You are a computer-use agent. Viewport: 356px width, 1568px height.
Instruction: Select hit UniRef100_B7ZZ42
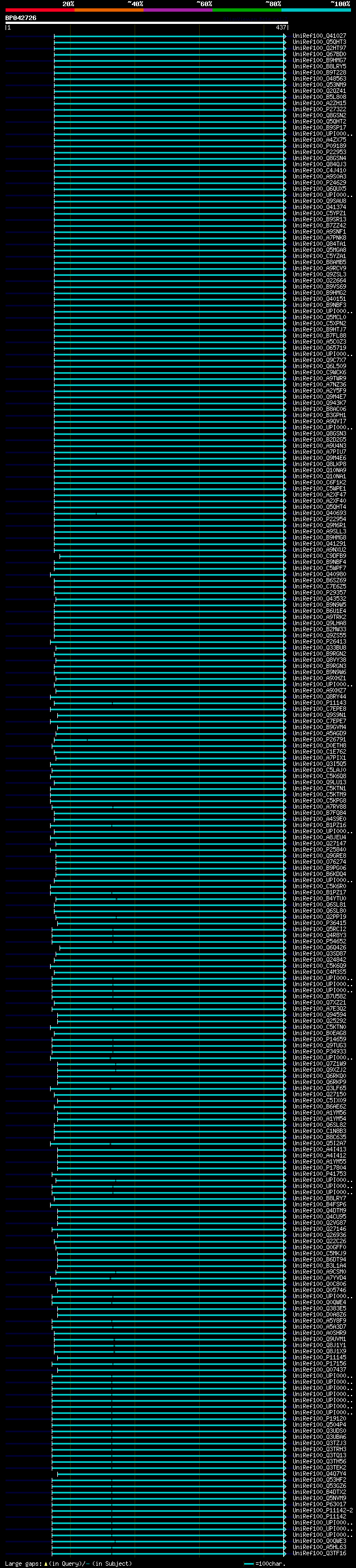pyautogui.click(x=319, y=225)
